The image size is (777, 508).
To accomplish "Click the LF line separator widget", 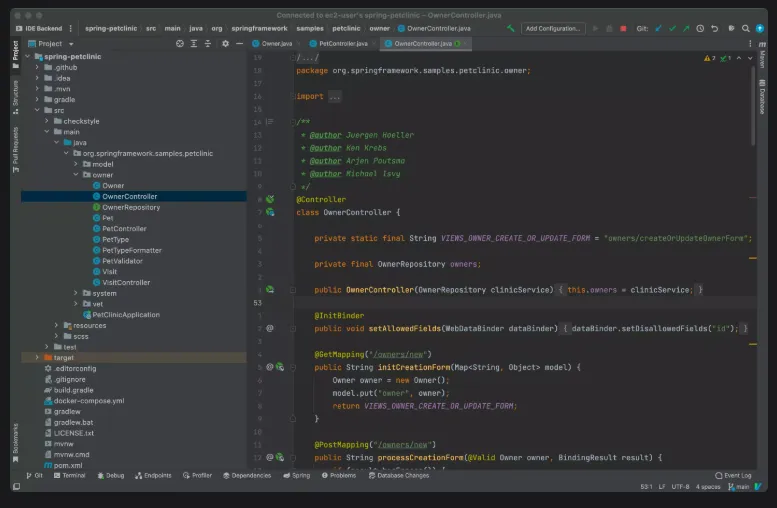I will [662, 487].
